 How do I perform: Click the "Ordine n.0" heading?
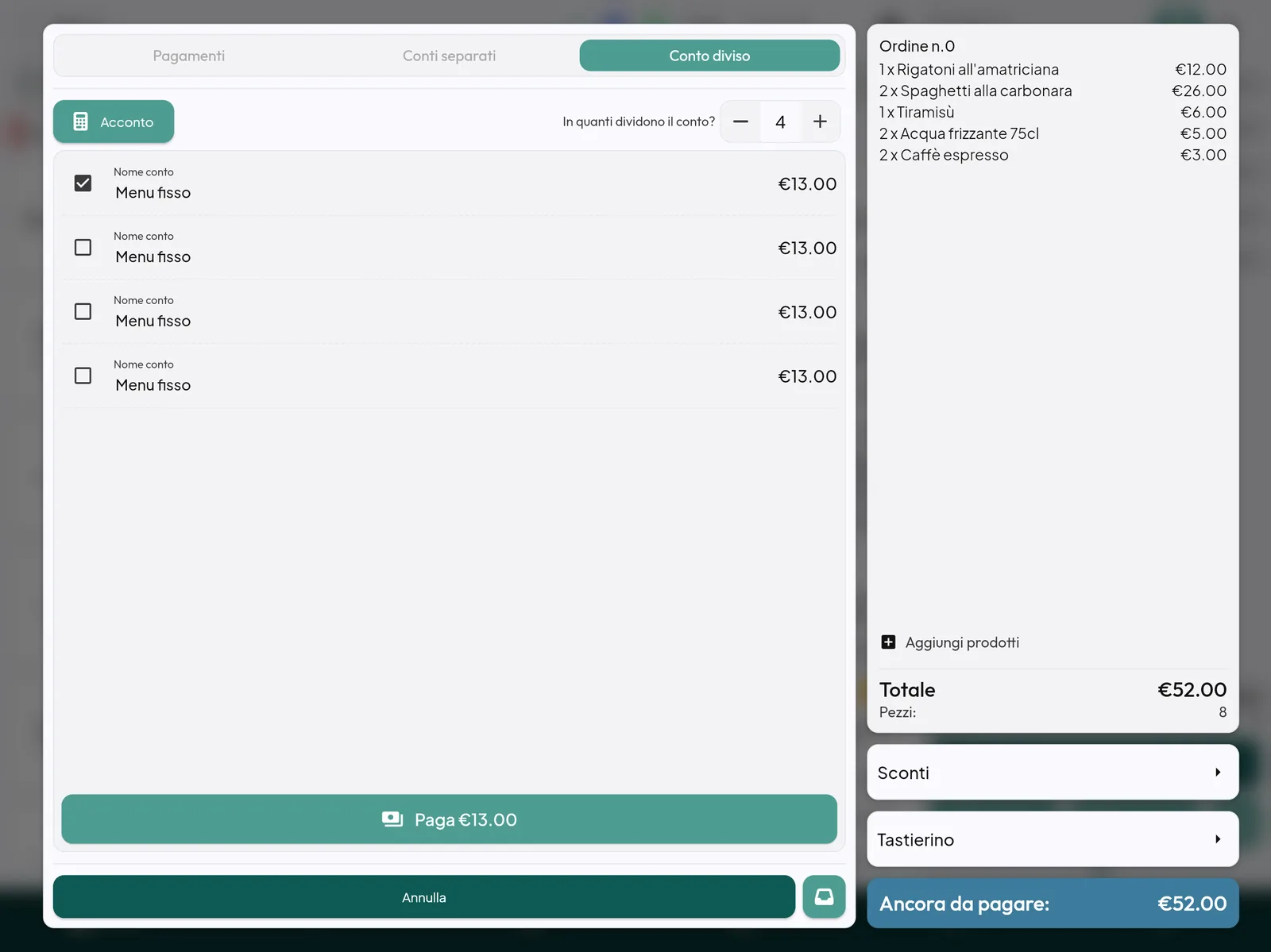(917, 46)
